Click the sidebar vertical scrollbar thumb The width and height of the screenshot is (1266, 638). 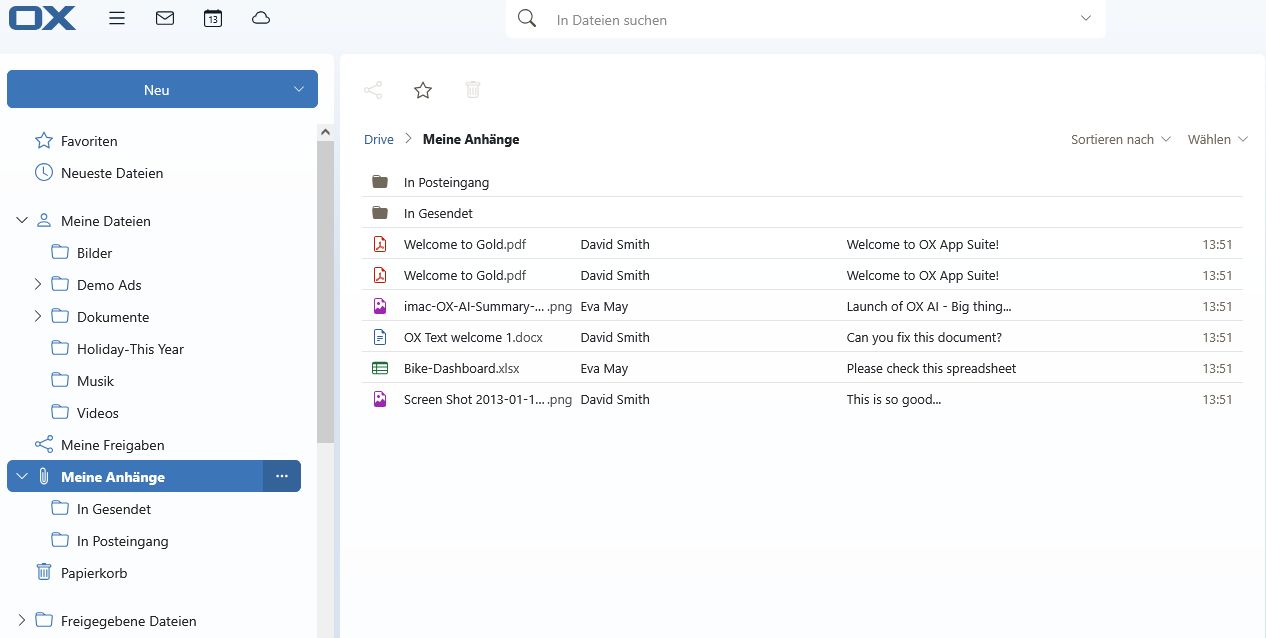pos(325,291)
